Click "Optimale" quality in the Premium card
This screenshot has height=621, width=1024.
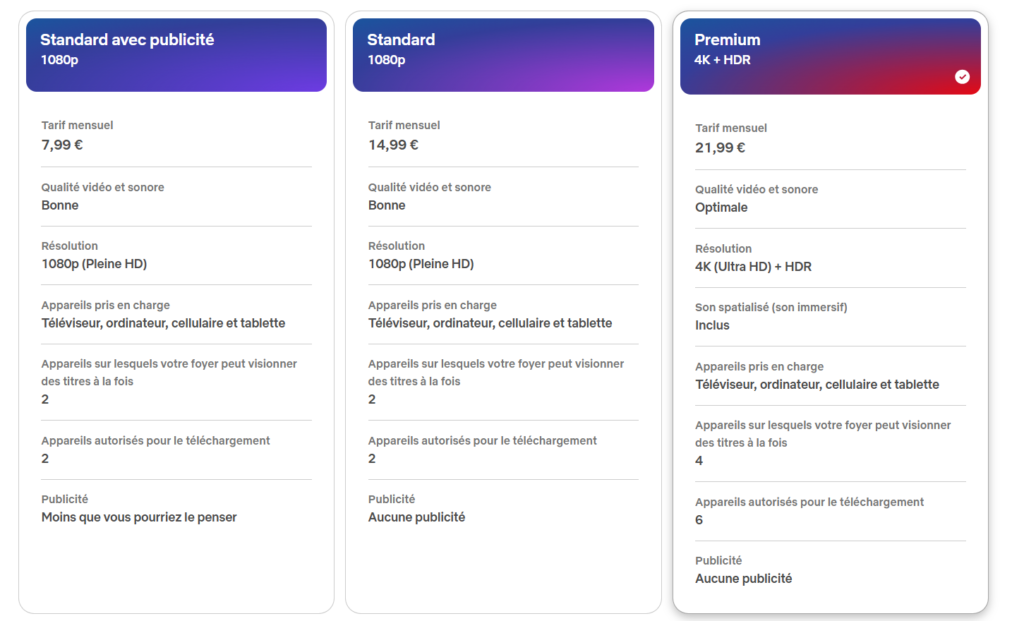722,208
